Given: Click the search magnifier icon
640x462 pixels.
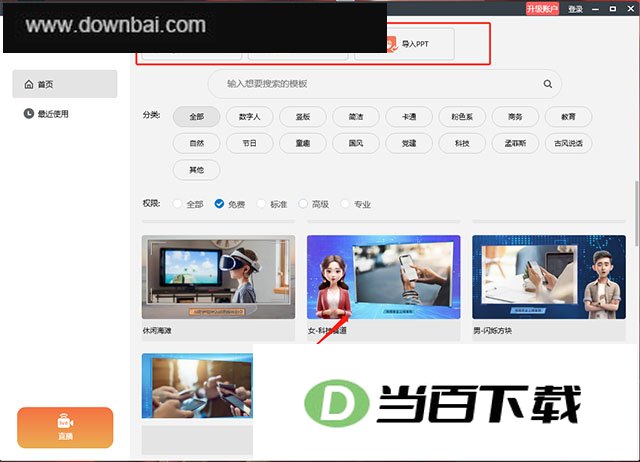Looking at the screenshot, I should 548,84.
